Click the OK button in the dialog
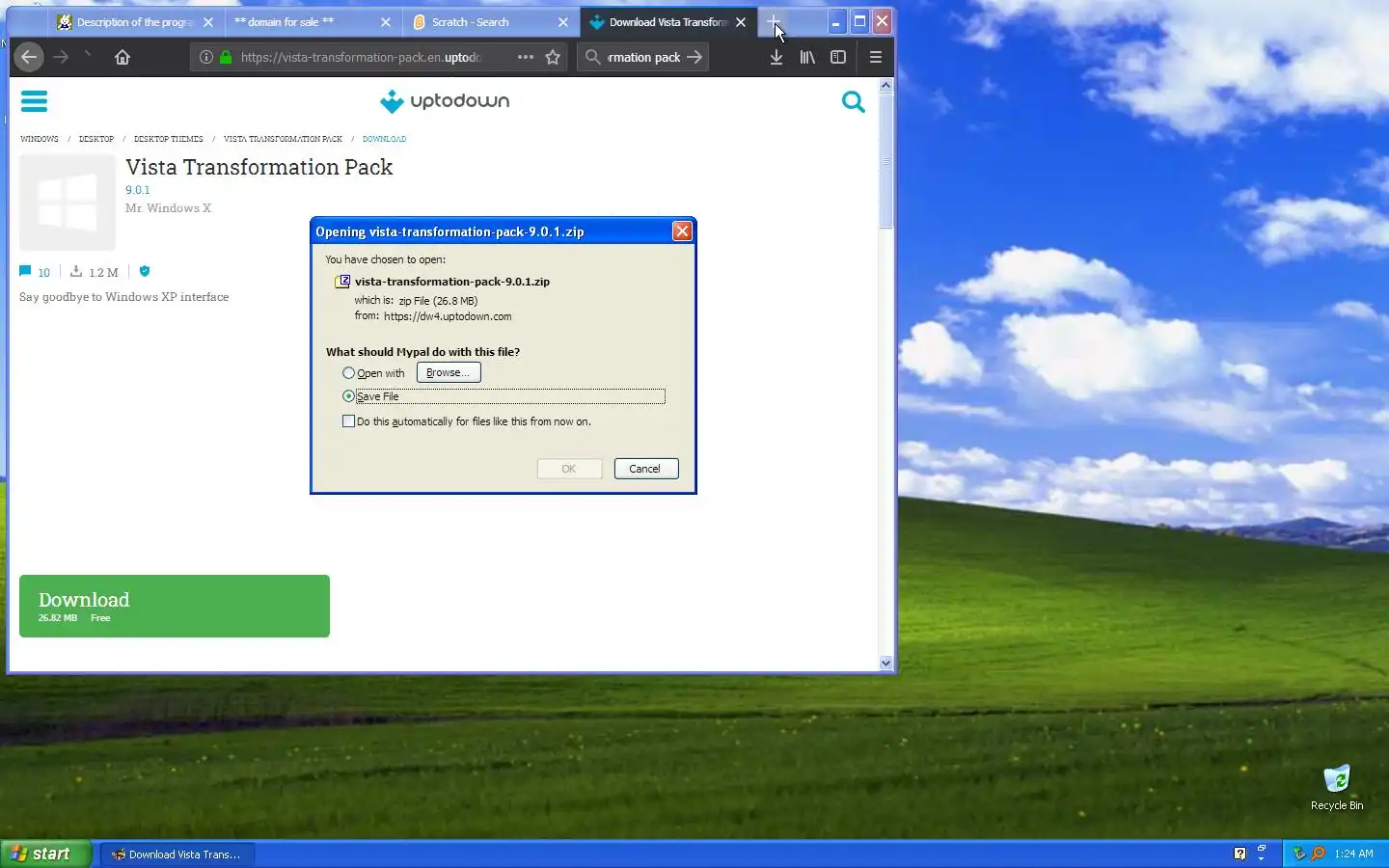The image size is (1389, 868). coord(569,469)
